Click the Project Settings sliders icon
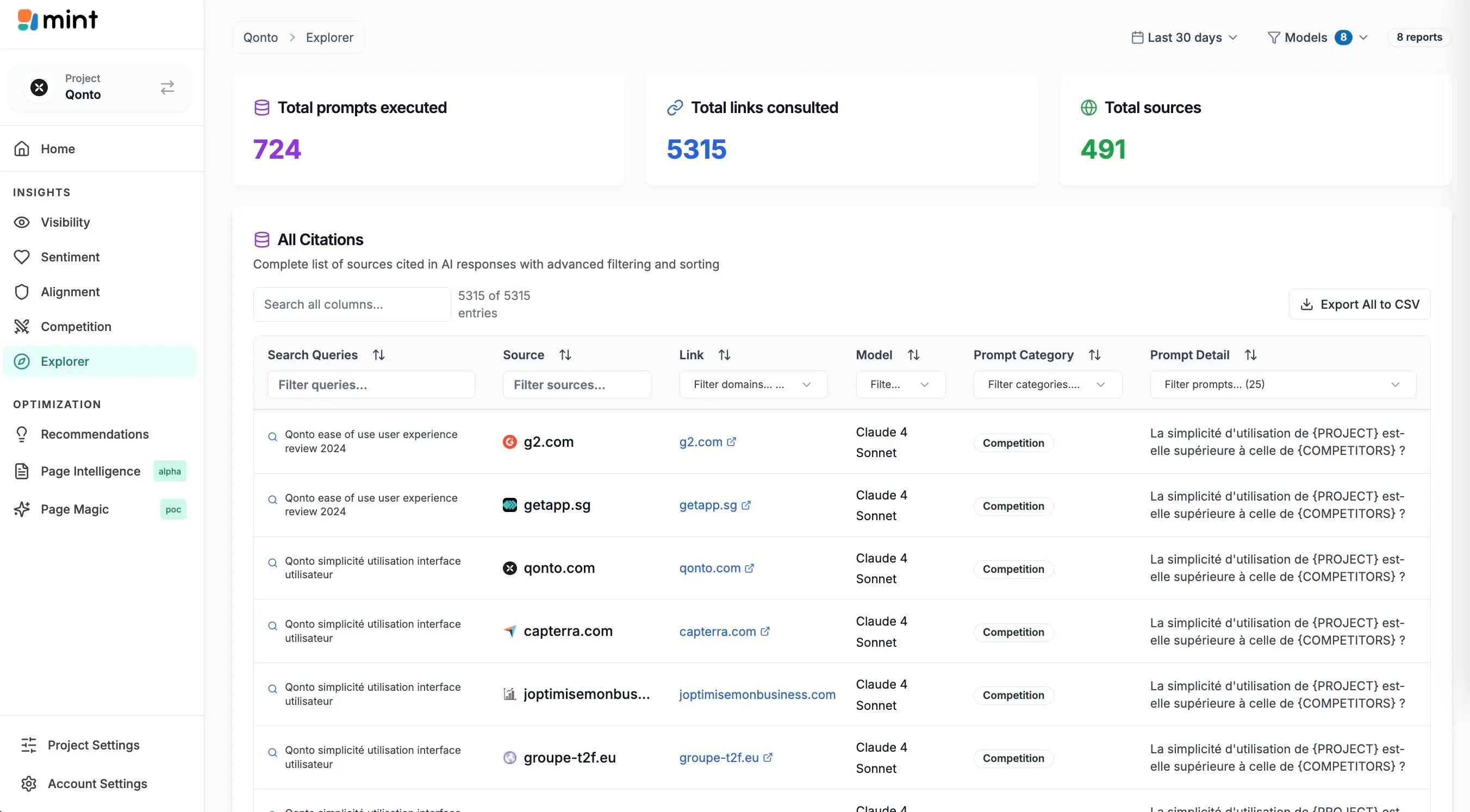Image resolution: width=1470 pixels, height=812 pixels. click(x=28, y=745)
